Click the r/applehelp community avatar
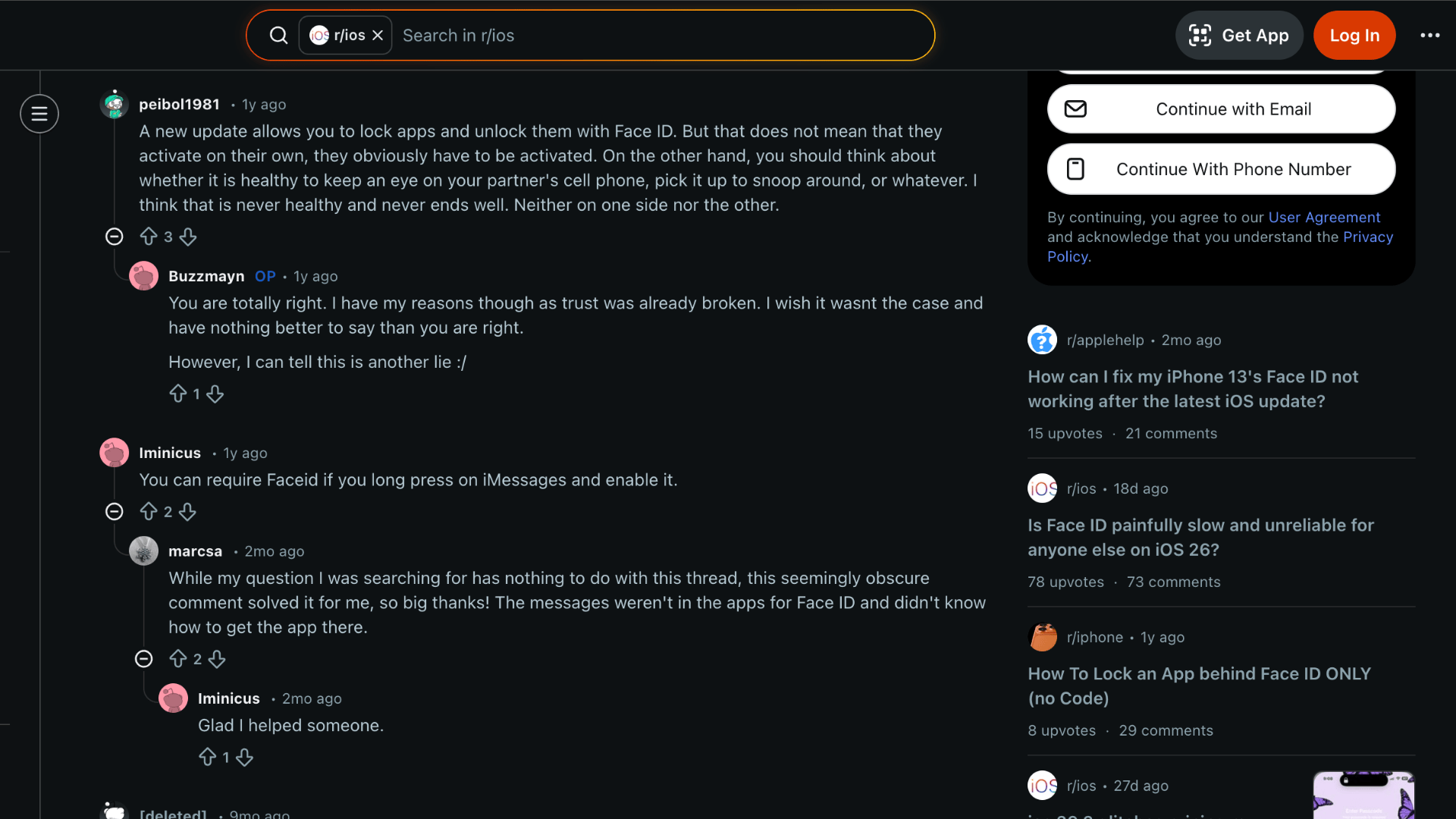This screenshot has width=1456, height=819. [1042, 340]
